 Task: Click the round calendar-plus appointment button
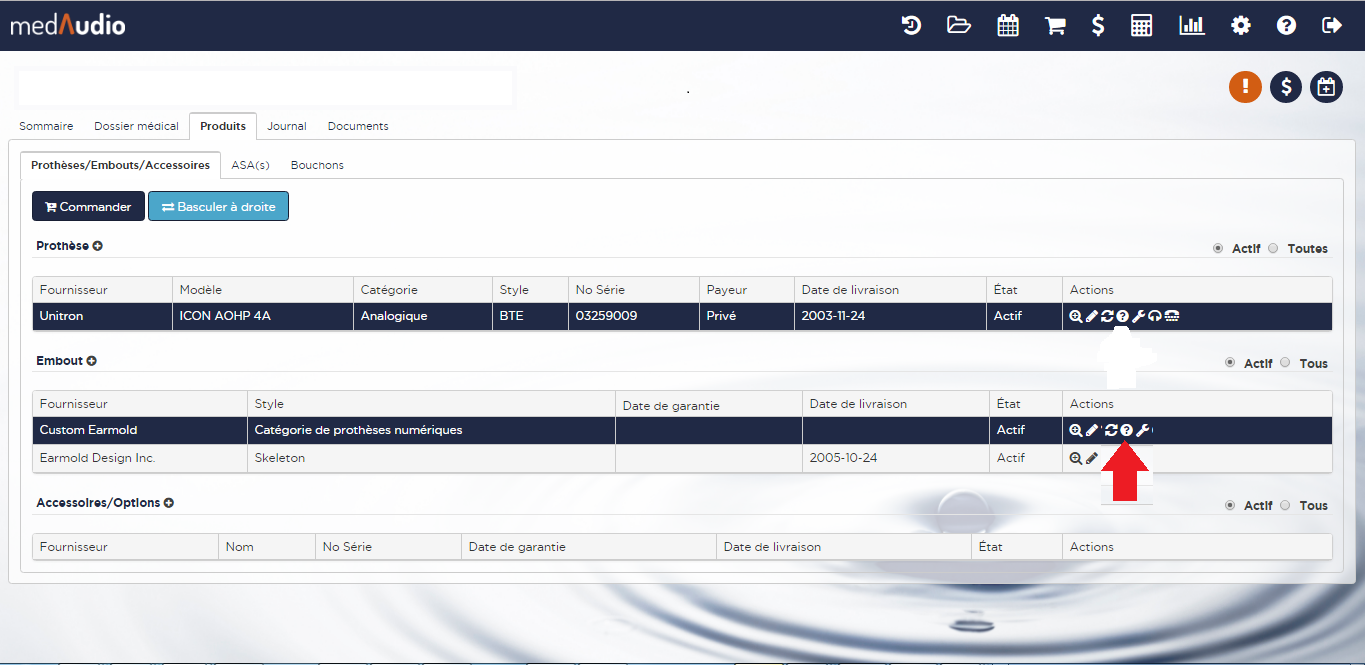coord(1326,87)
